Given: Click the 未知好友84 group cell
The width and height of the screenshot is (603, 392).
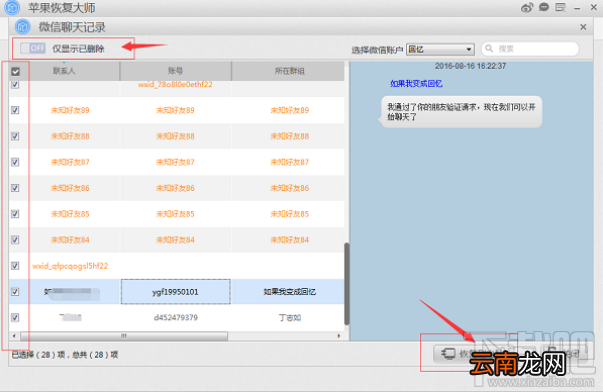Looking at the screenshot, I should [290, 240].
